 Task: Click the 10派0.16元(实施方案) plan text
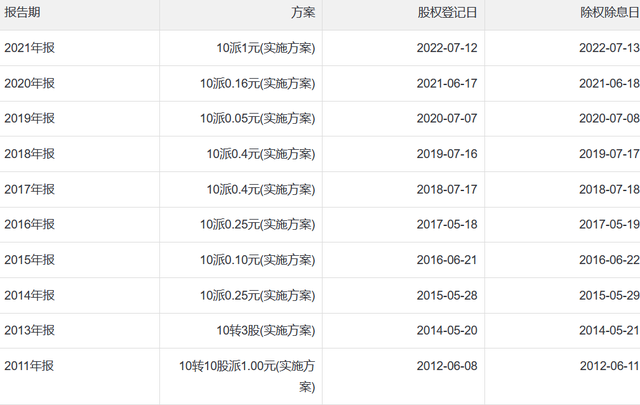pyautogui.click(x=258, y=84)
